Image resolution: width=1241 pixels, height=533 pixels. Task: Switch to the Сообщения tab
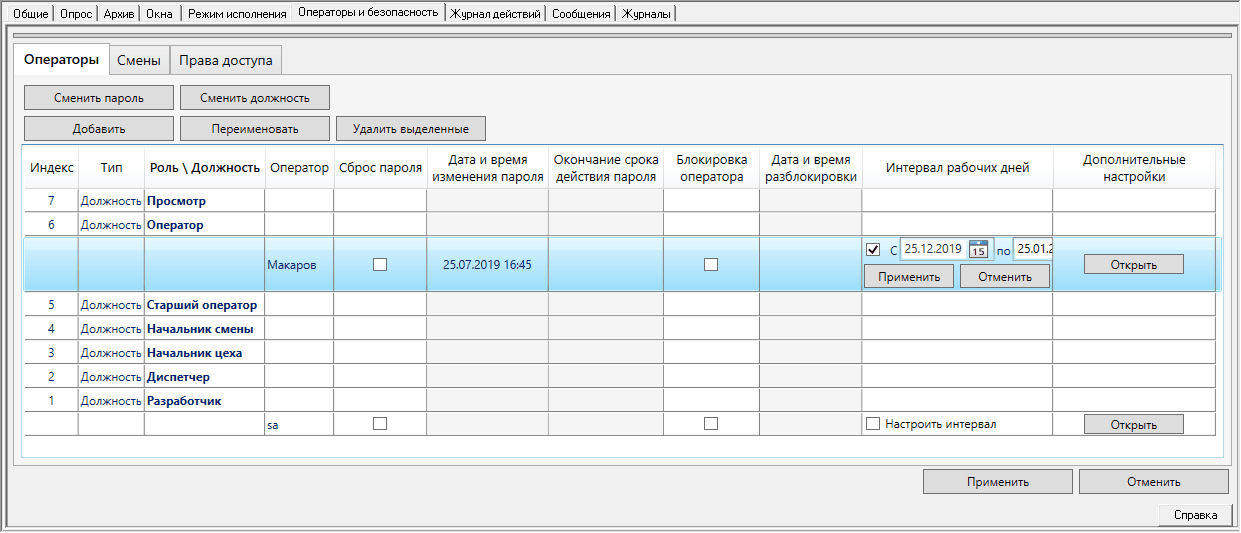pyautogui.click(x=581, y=14)
